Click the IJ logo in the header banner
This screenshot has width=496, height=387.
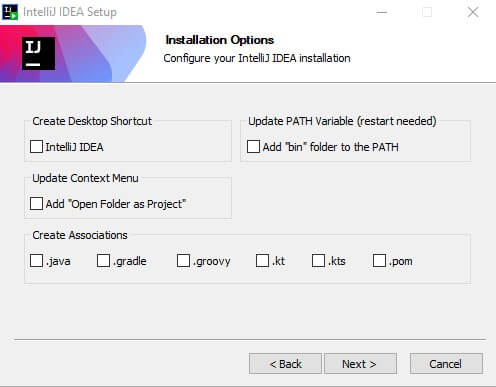coord(39,53)
